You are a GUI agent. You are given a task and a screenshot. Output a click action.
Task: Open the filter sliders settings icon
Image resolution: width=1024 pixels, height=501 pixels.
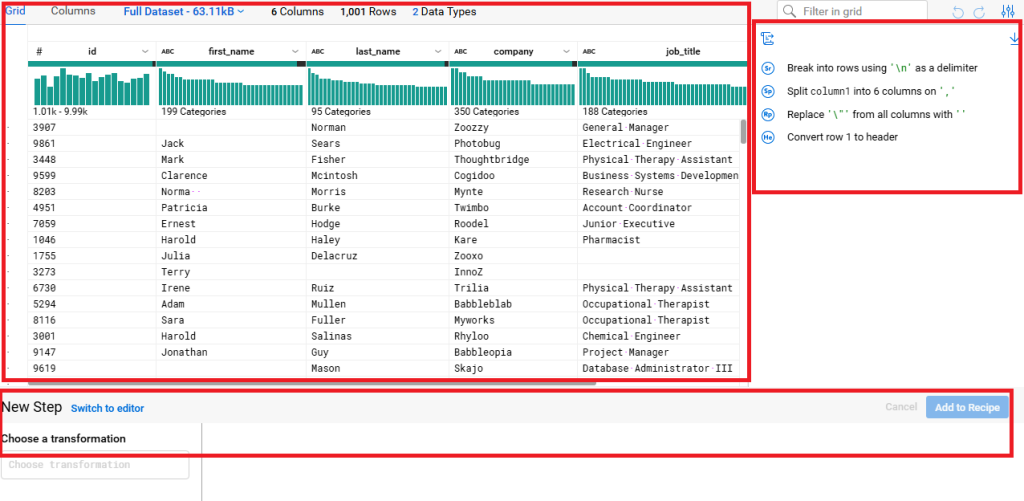coord(1007,11)
